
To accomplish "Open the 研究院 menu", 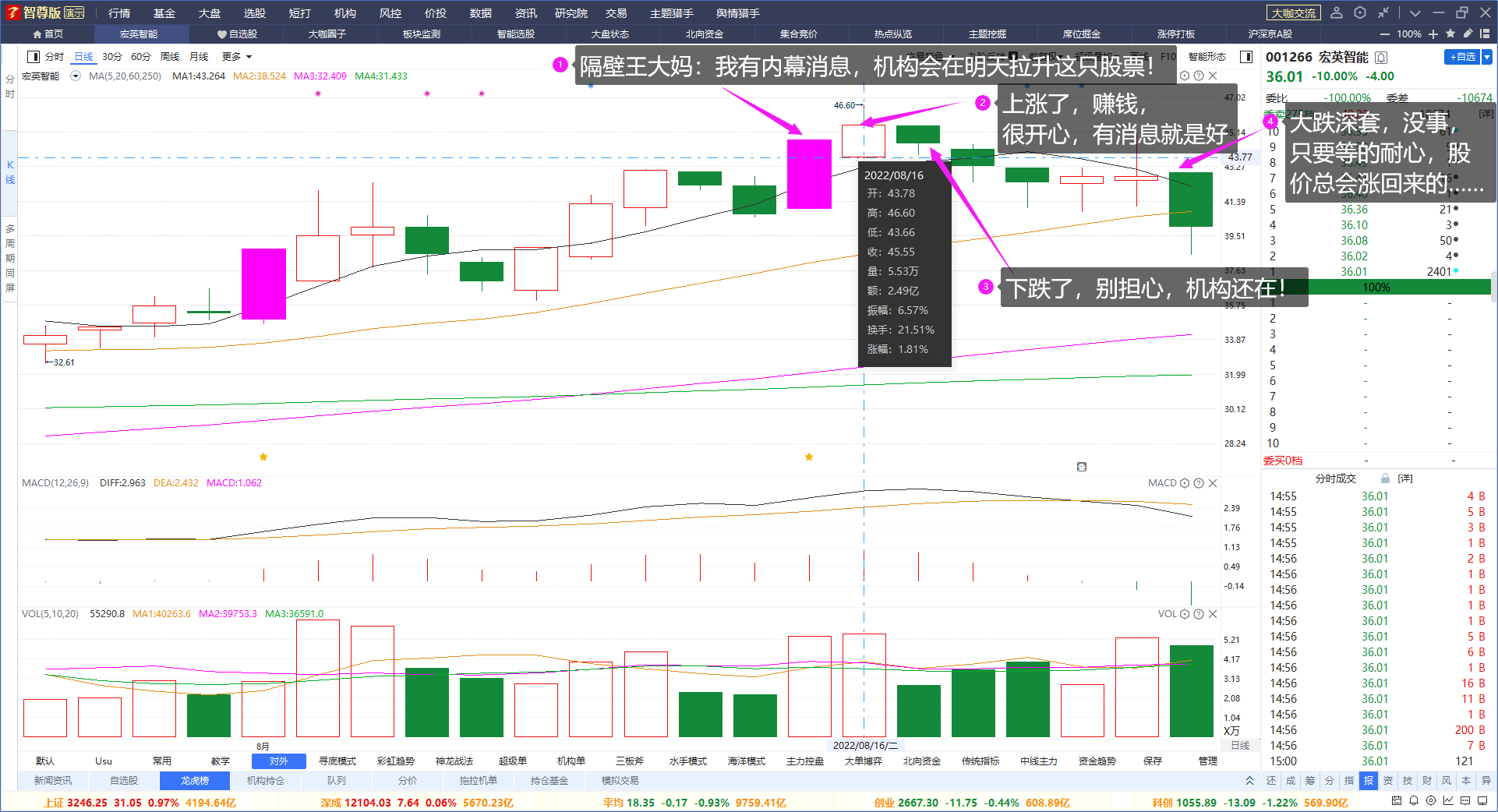I will pyautogui.click(x=571, y=13).
